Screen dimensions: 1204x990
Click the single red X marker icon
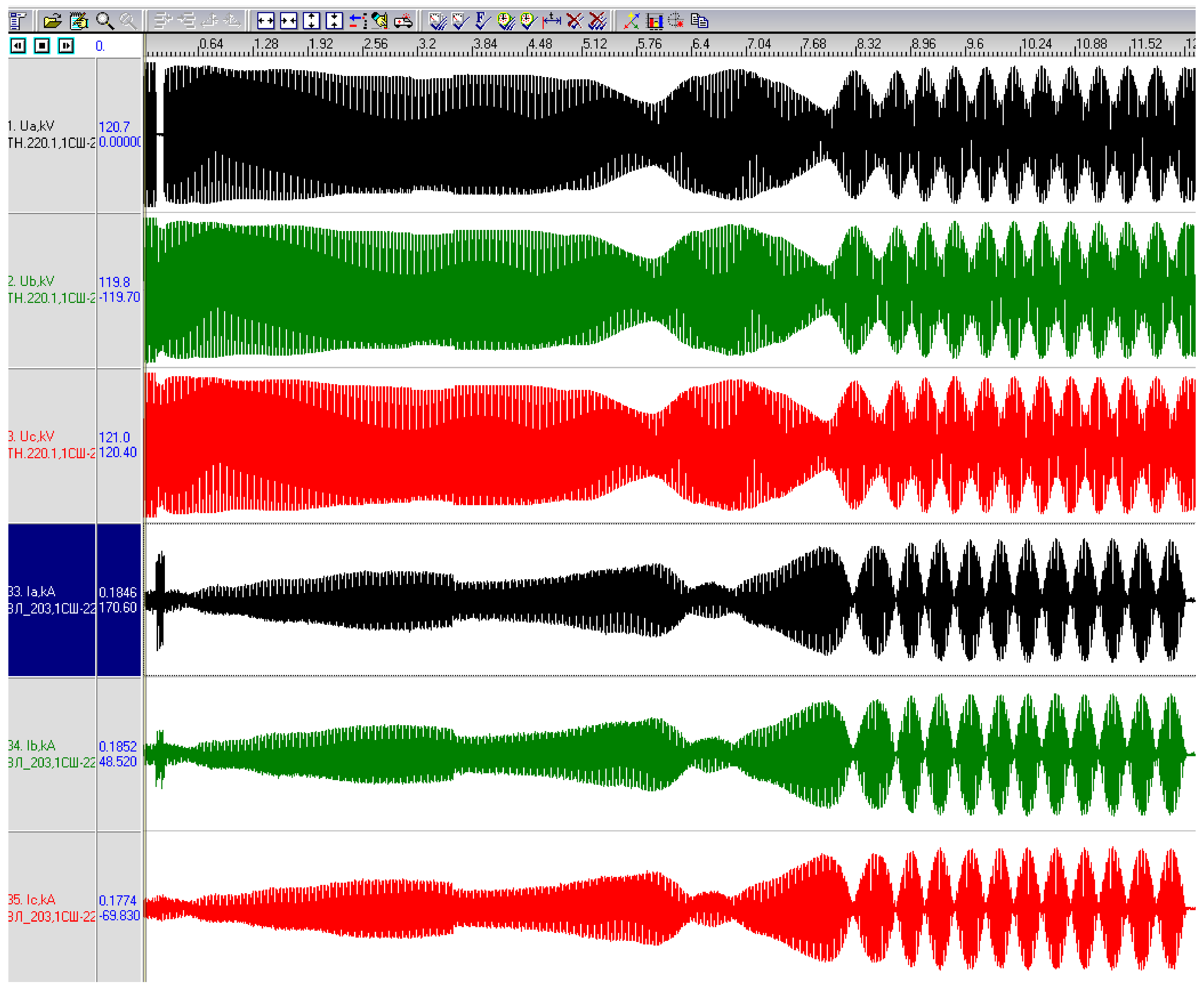575,21
